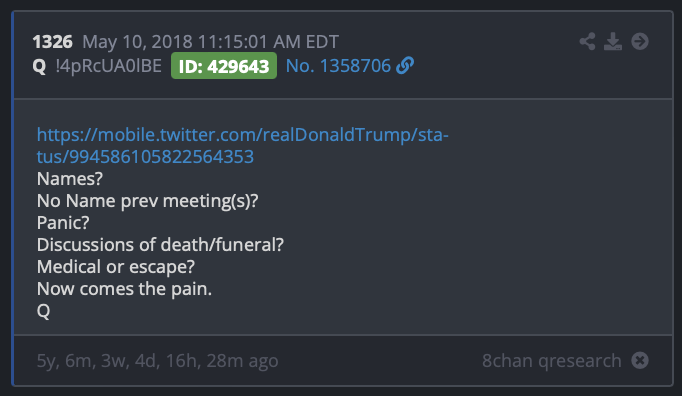The height and width of the screenshot is (396, 682).
Task: Click the 8chan qresearch board label
Action: pyautogui.click(x=552, y=360)
